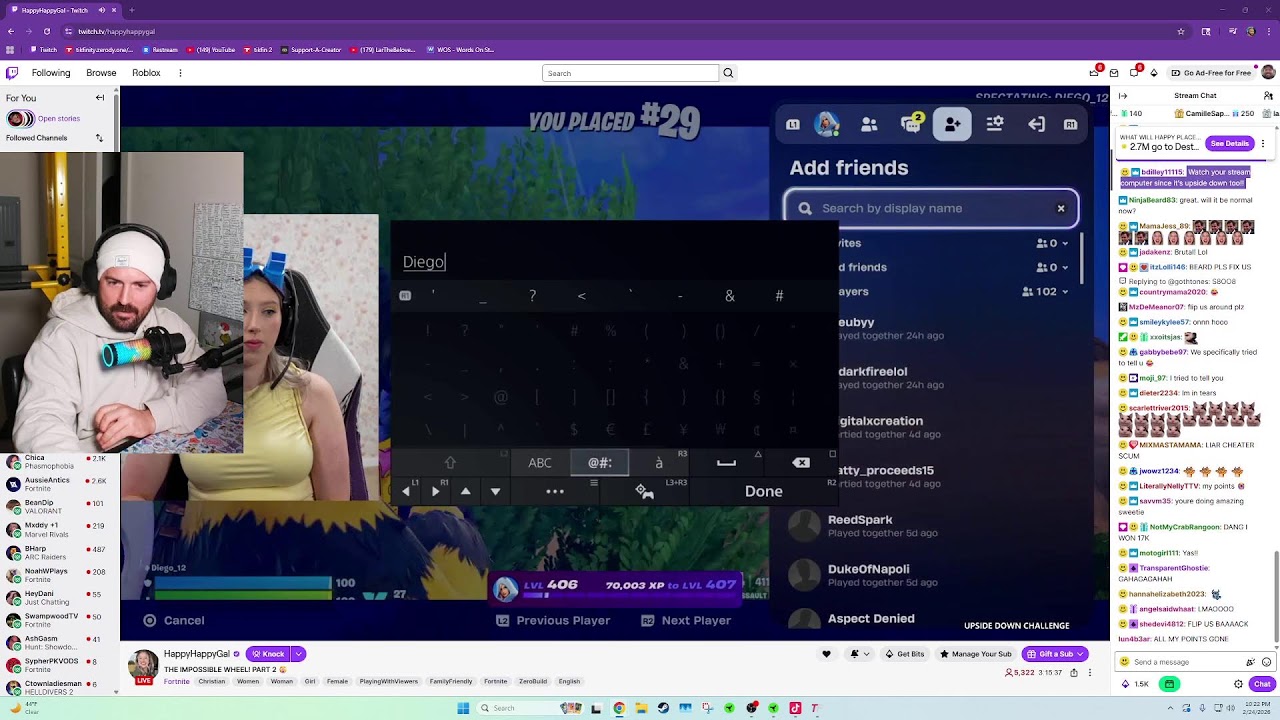Click the Twitch search field
The height and width of the screenshot is (720, 1280).
pyautogui.click(x=630, y=73)
